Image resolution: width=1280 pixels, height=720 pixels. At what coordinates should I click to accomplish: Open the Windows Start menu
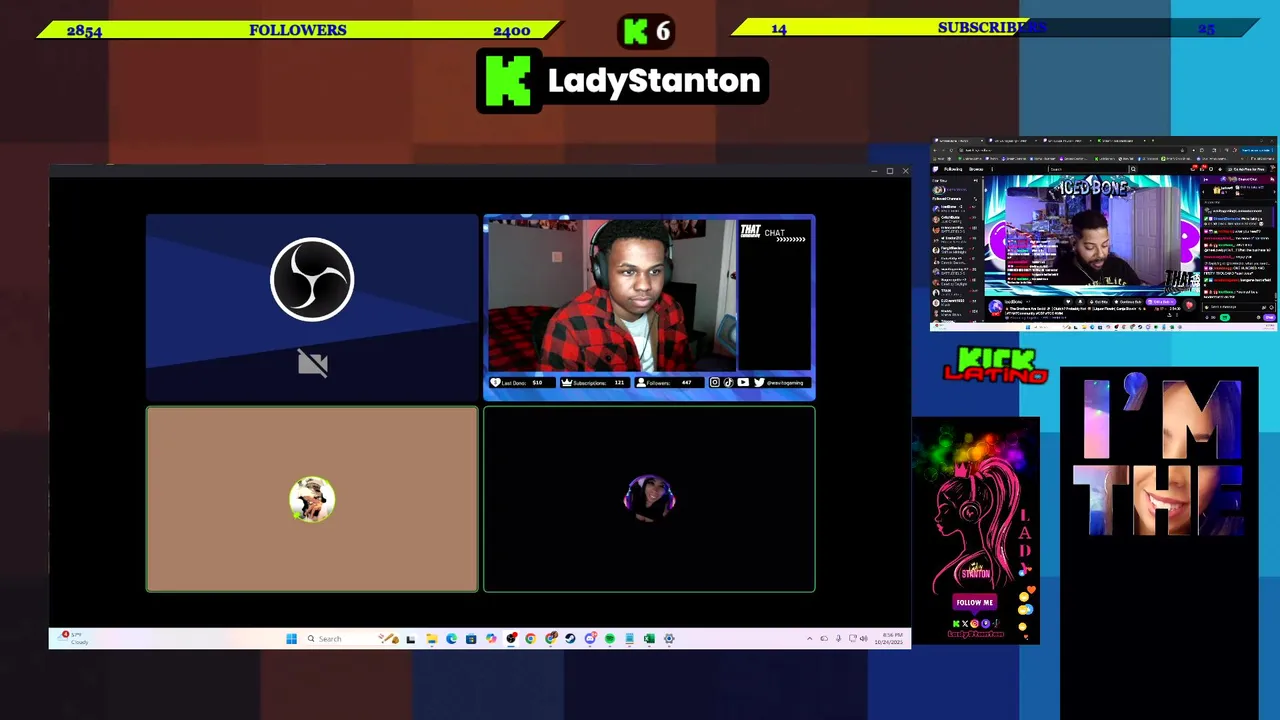pyautogui.click(x=291, y=638)
